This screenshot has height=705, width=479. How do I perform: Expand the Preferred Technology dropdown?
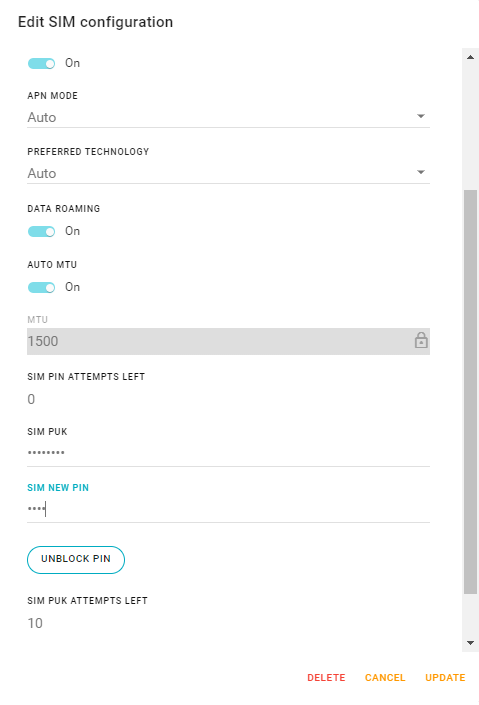[x=228, y=174]
